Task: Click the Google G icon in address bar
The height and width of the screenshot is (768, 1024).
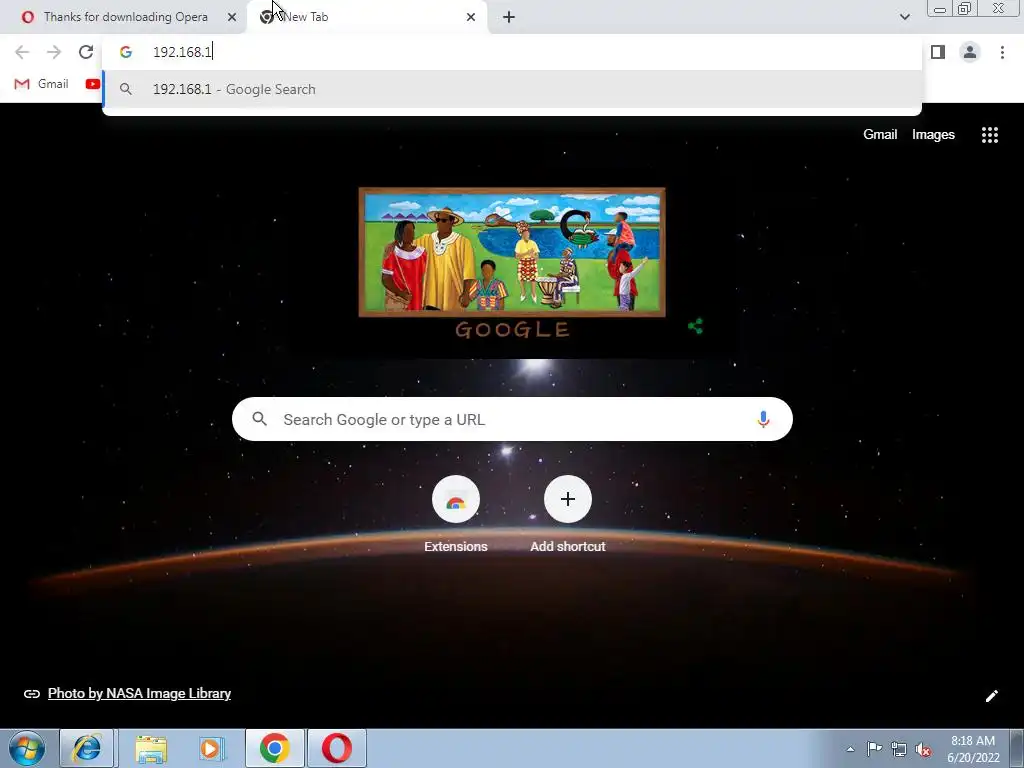Action: (x=125, y=52)
